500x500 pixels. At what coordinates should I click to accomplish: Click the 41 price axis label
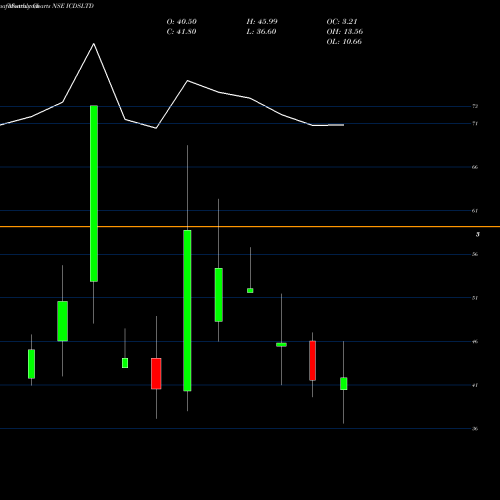475,385
